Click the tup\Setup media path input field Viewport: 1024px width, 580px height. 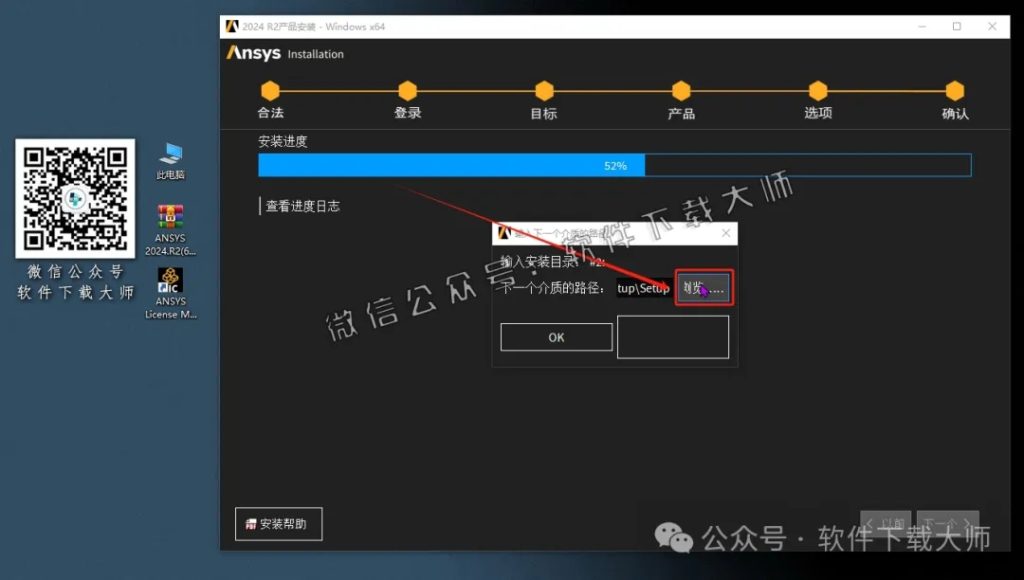pos(645,288)
